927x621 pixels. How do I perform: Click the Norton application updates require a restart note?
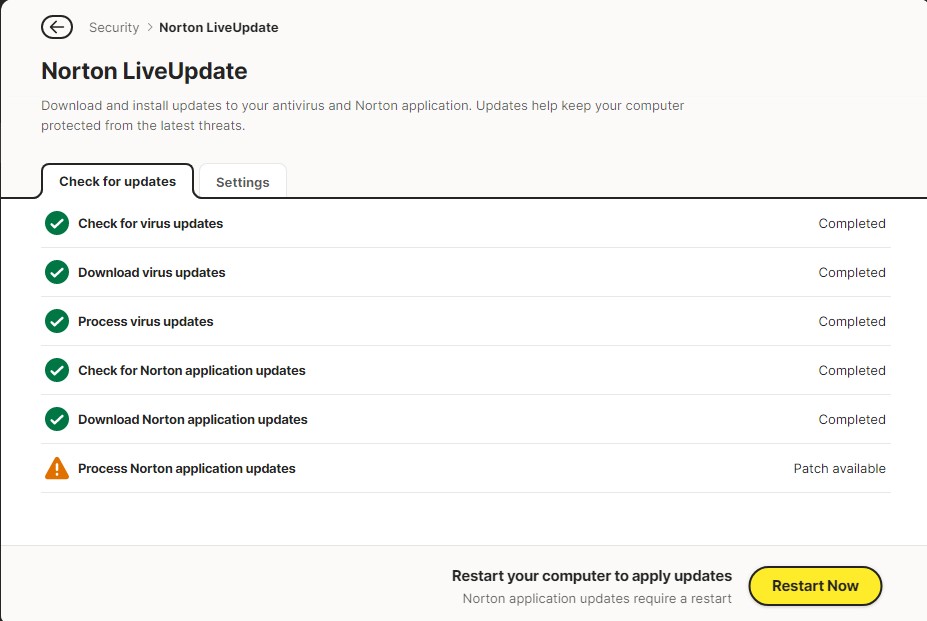tap(597, 599)
